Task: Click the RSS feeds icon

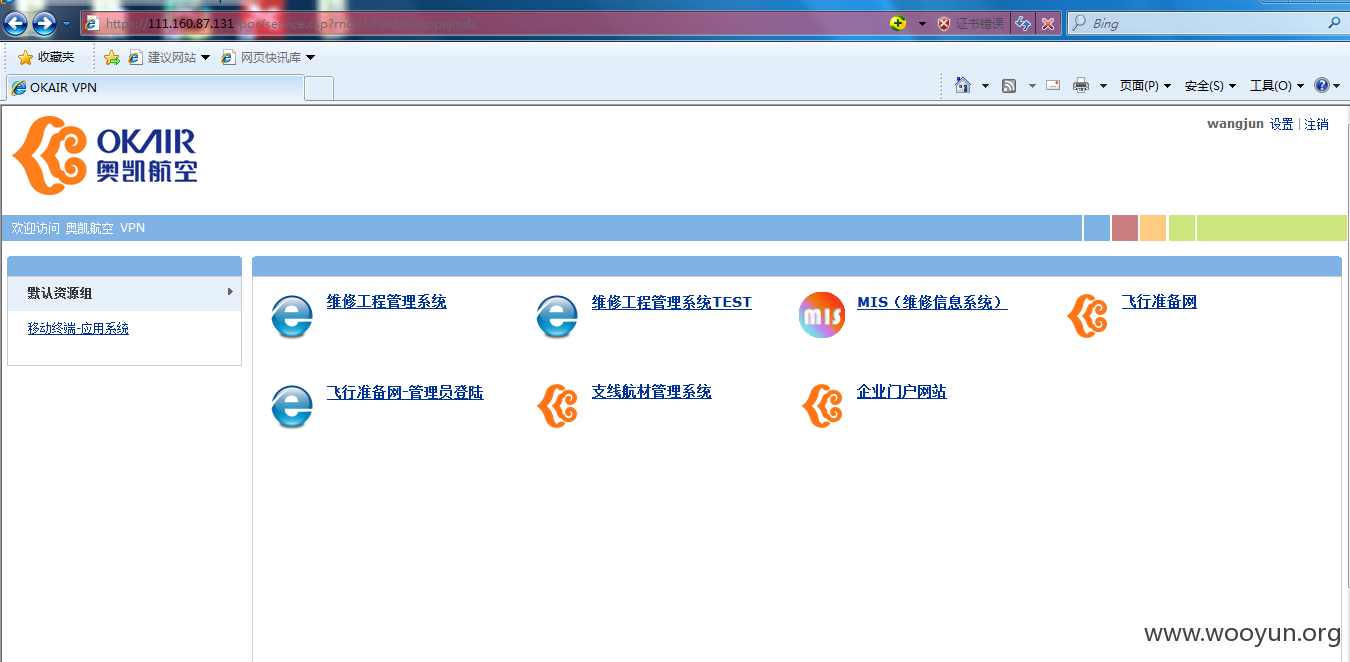Action: tap(1009, 86)
